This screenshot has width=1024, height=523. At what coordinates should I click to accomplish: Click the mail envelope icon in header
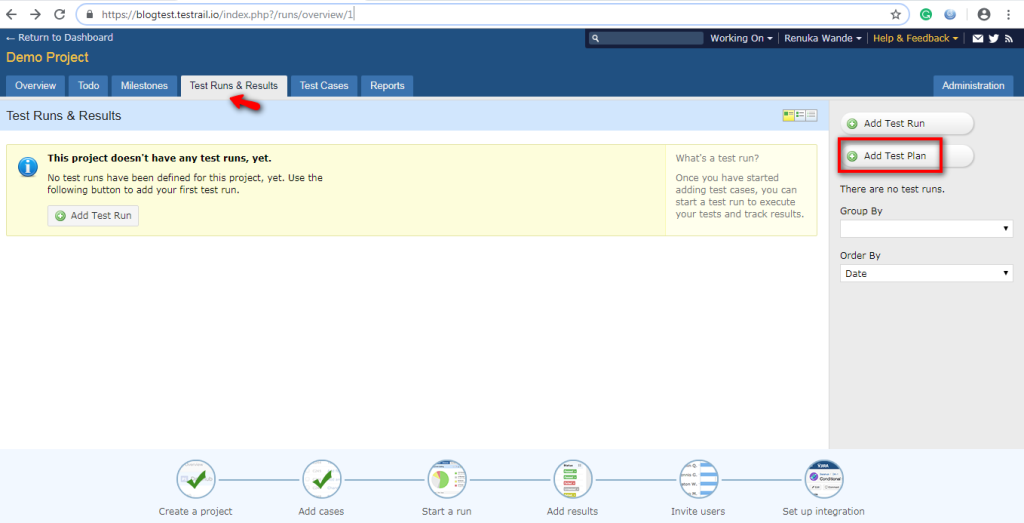(x=977, y=39)
